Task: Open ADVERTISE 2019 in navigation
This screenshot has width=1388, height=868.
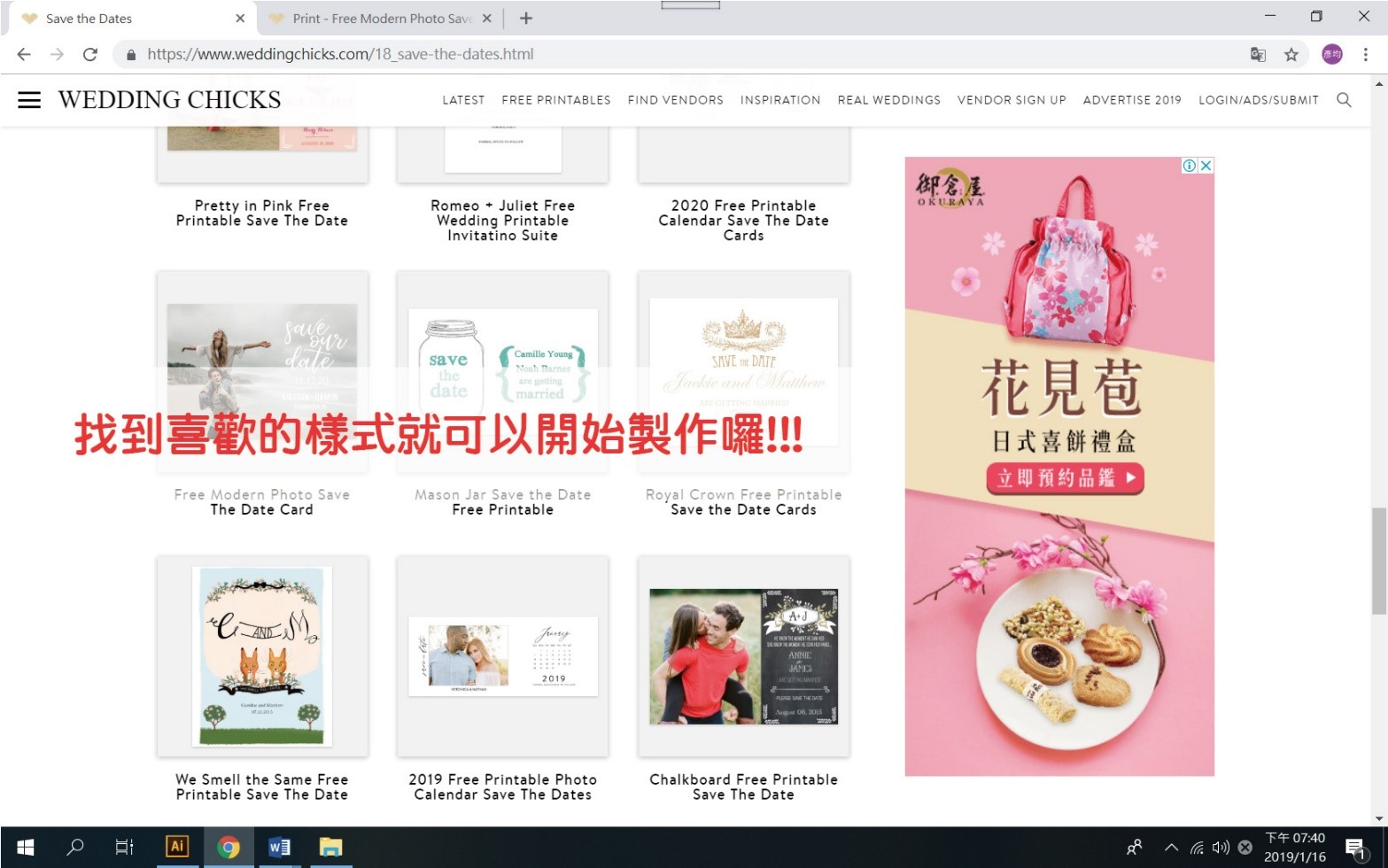Action: 1132,100
